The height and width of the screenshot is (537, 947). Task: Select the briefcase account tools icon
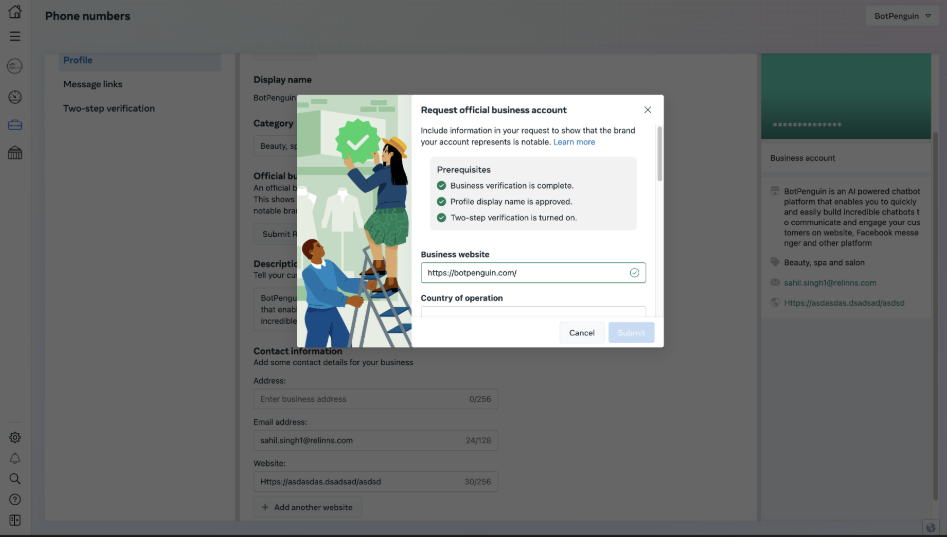click(x=14, y=125)
